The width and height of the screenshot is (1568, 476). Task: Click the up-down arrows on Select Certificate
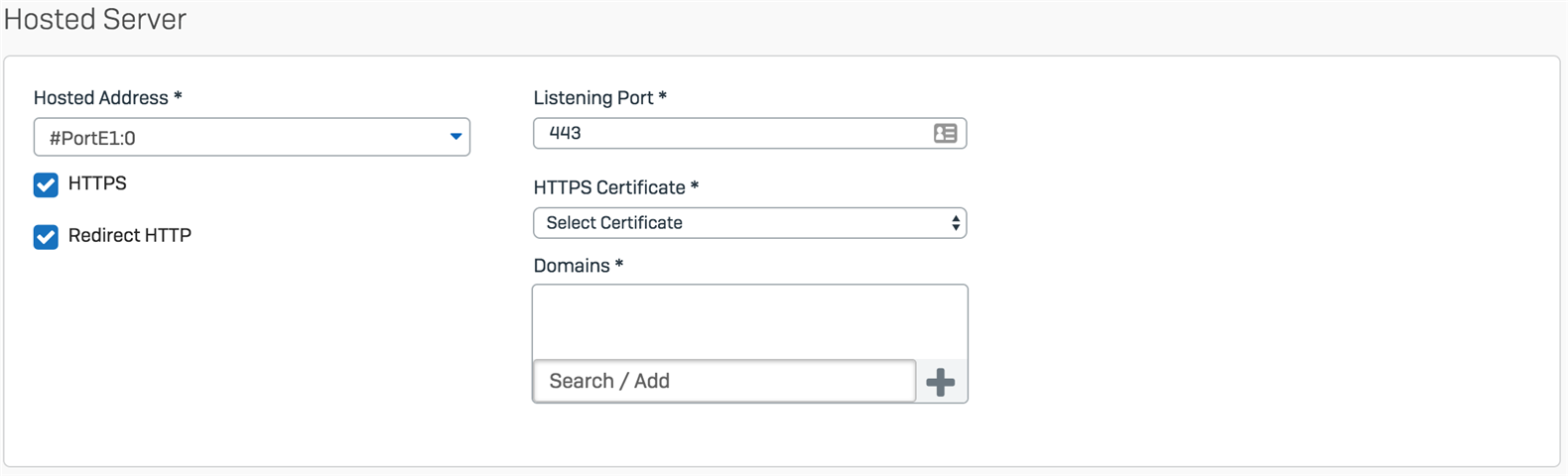point(955,223)
